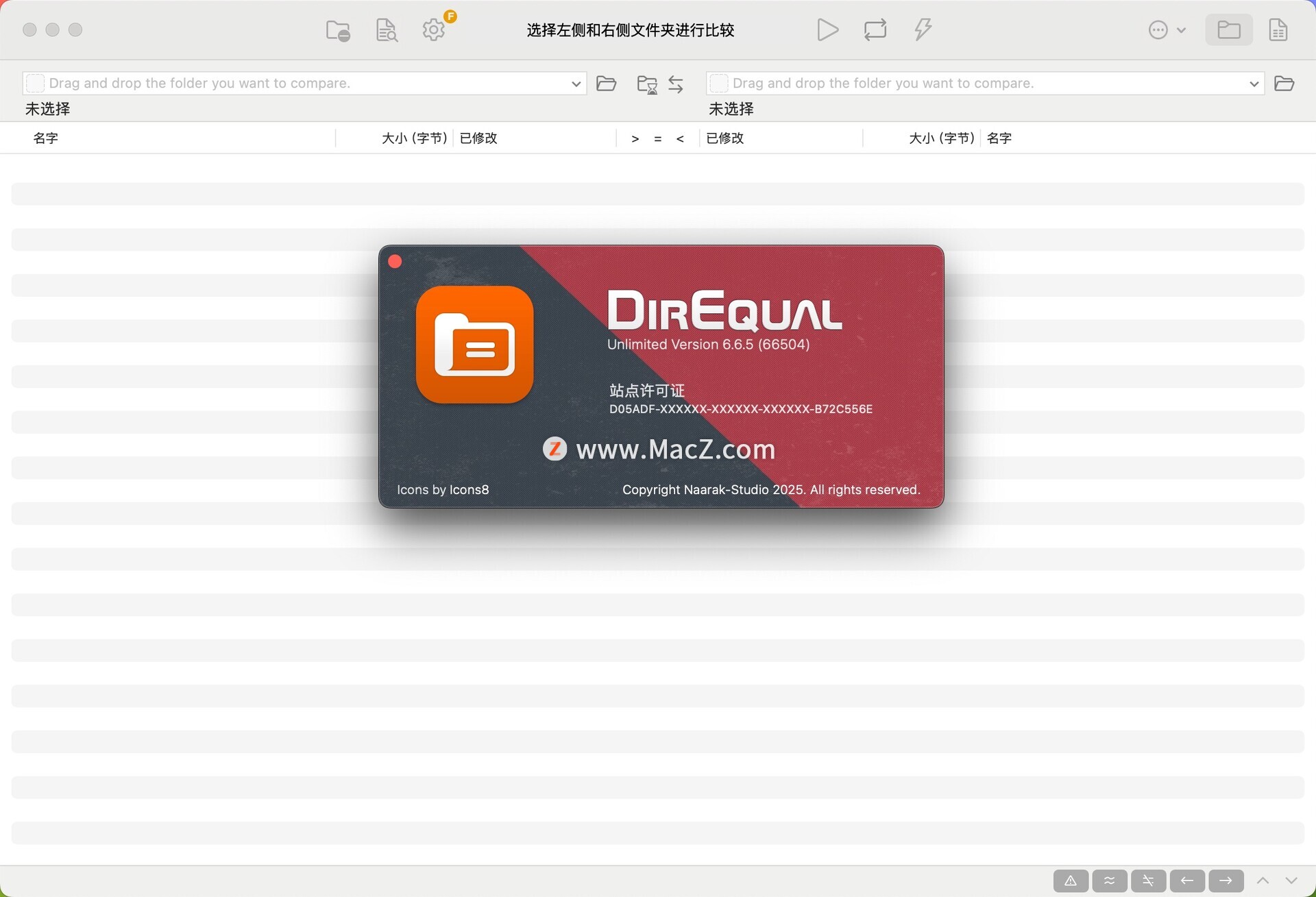Click the less-than comparison column header

coord(680,138)
